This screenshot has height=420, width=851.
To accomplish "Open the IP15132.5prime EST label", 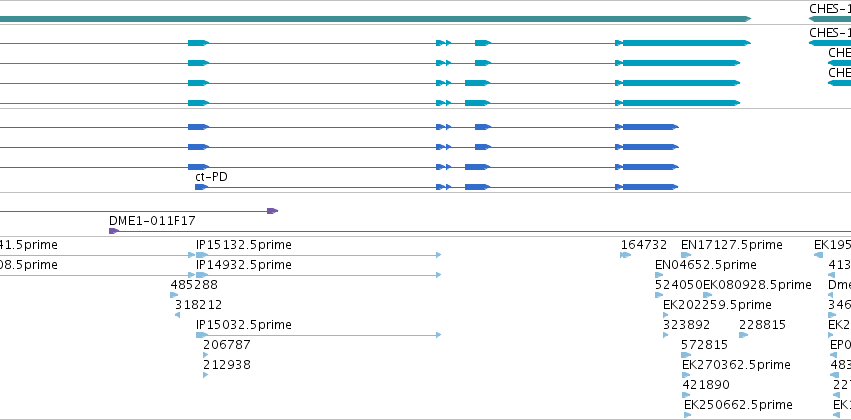I will 244,245.
